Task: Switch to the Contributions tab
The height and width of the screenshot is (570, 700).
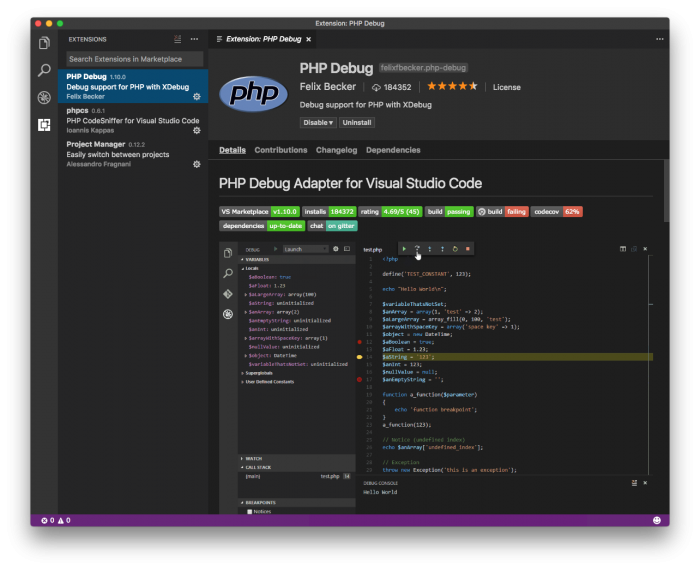Action: [x=281, y=150]
